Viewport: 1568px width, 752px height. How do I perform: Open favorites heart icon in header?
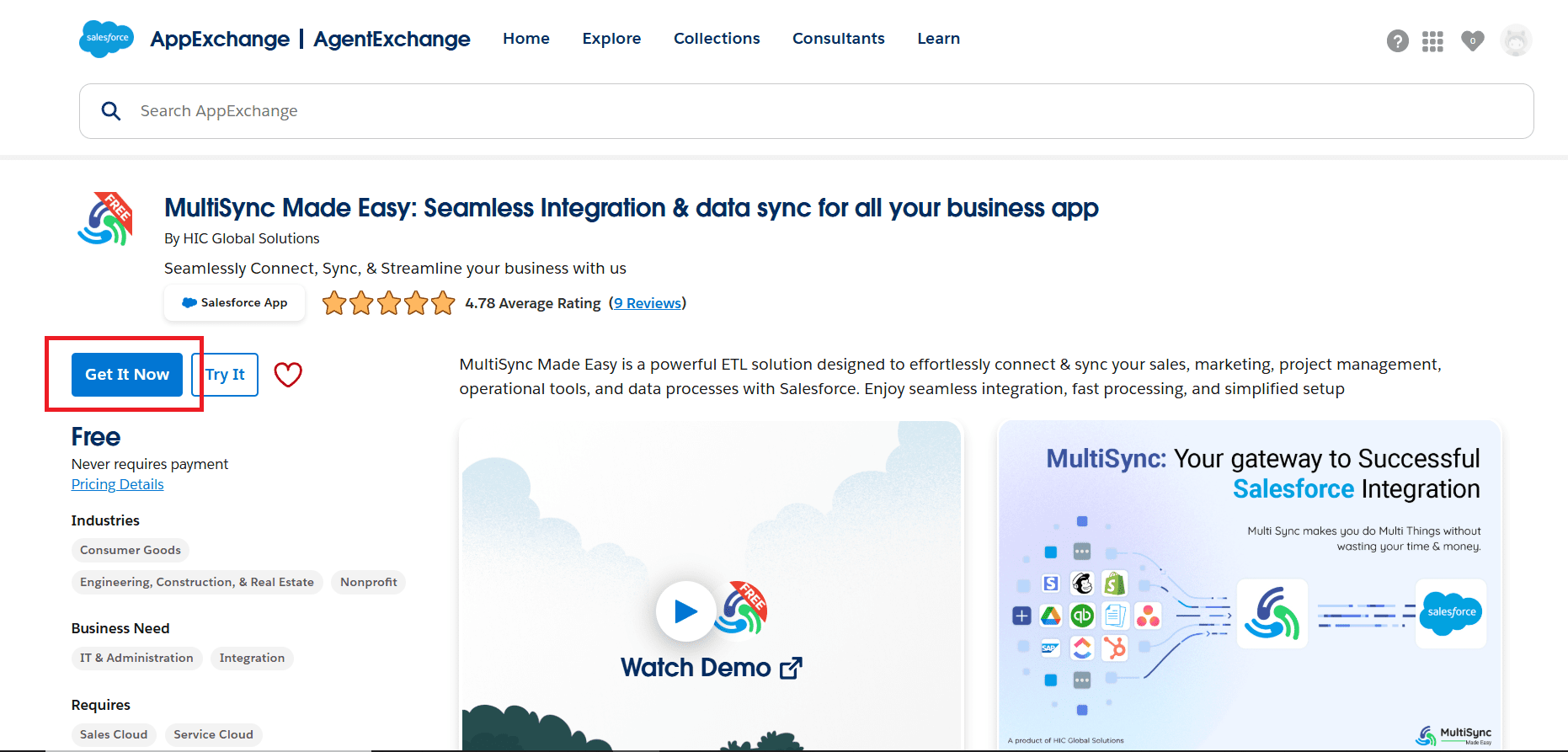coord(1472,40)
